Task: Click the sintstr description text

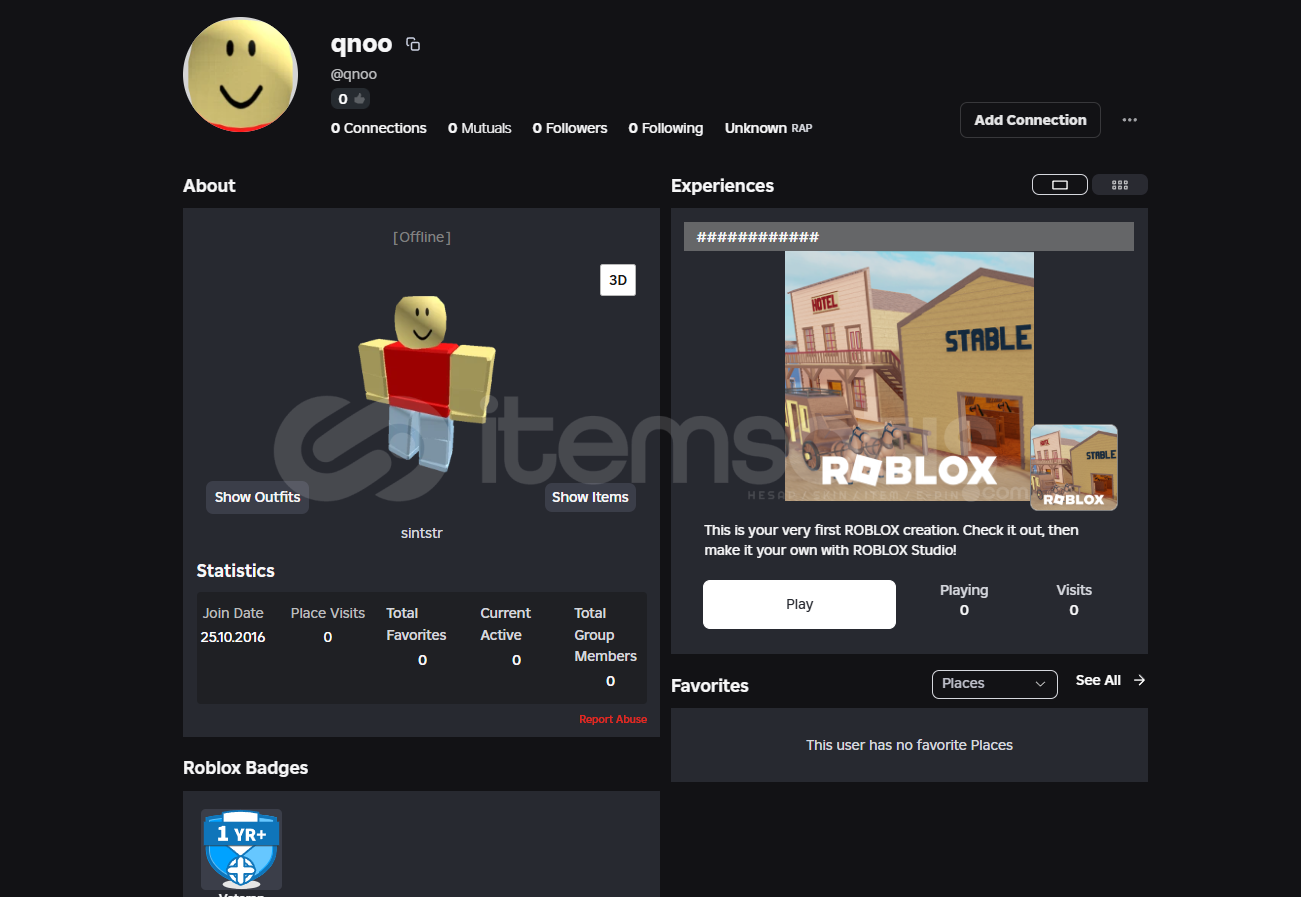Action: (x=421, y=533)
